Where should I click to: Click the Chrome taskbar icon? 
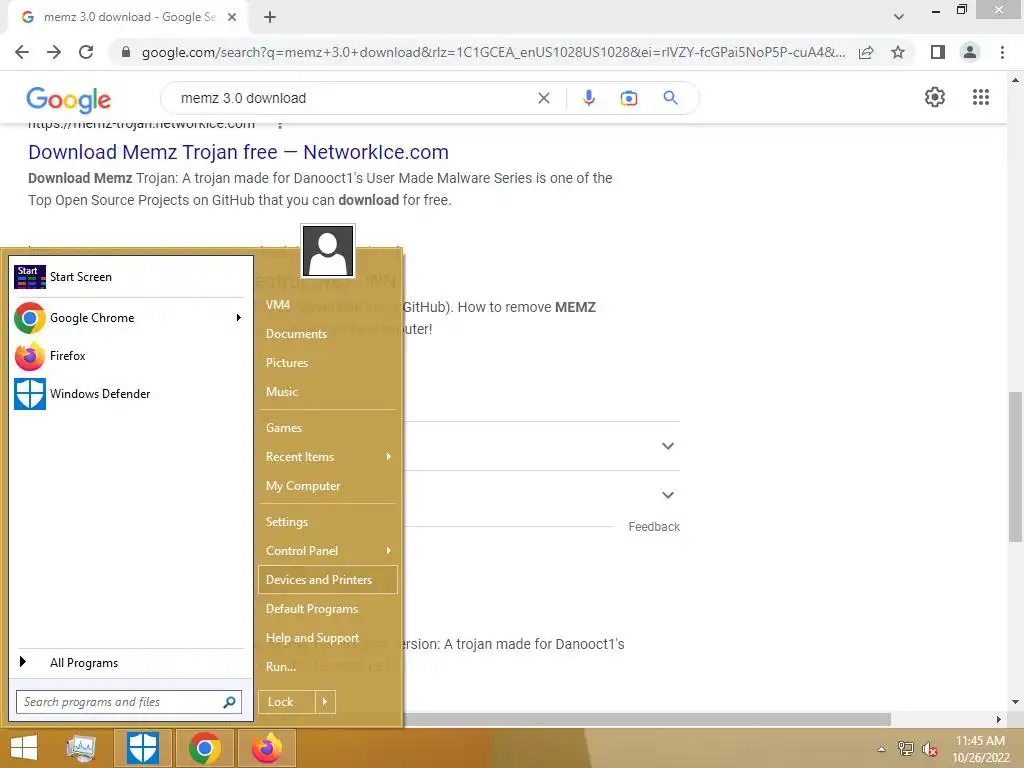[204, 748]
